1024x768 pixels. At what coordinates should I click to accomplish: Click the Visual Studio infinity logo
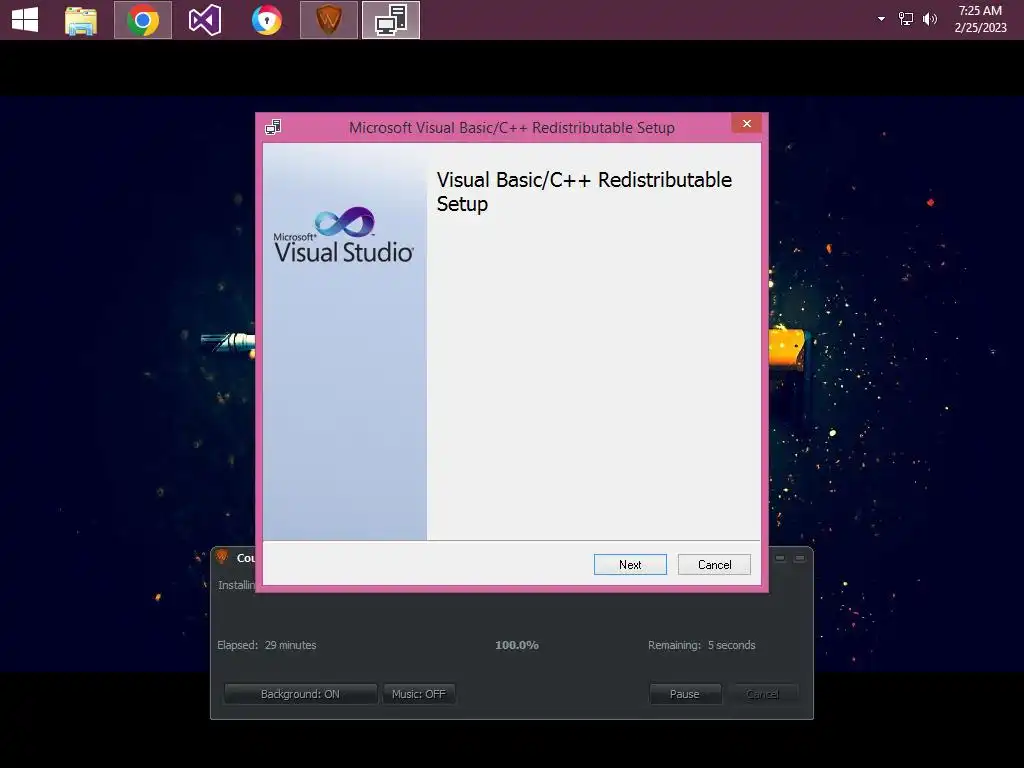(x=344, y=223)
